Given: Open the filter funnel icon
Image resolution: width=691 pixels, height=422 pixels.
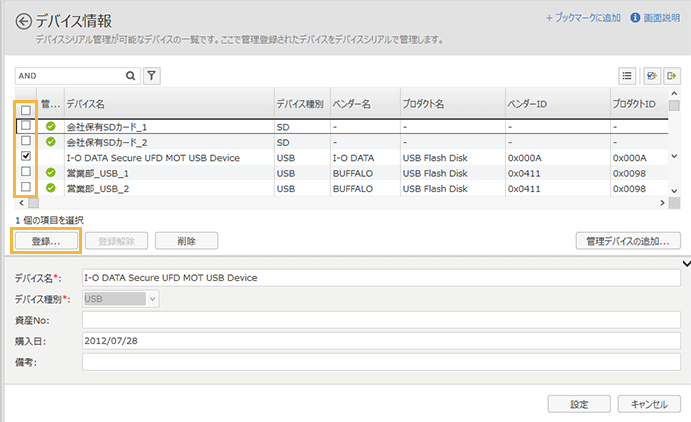Looking at the screenshot, I should pyautogui.click(x=152, y=76).
